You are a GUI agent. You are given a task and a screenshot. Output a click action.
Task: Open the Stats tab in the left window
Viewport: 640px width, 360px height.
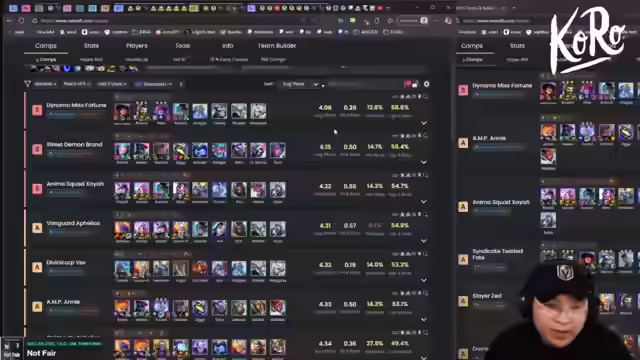(91, 46)
